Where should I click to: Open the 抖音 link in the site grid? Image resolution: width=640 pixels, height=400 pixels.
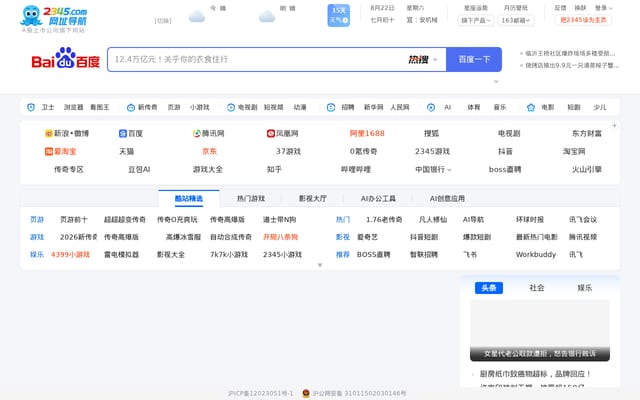point(505,151)
